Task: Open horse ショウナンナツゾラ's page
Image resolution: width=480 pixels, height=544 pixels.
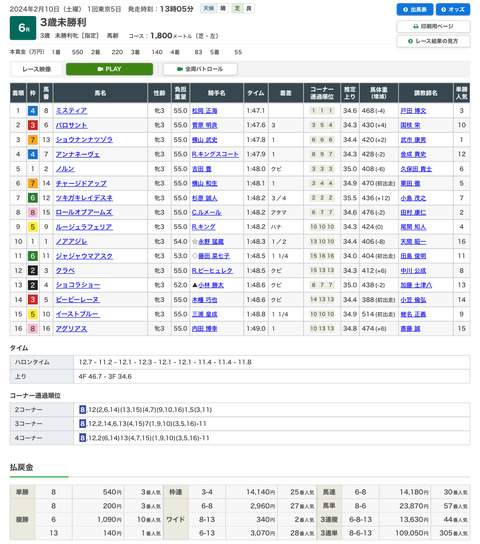Action: click(84, 140)
